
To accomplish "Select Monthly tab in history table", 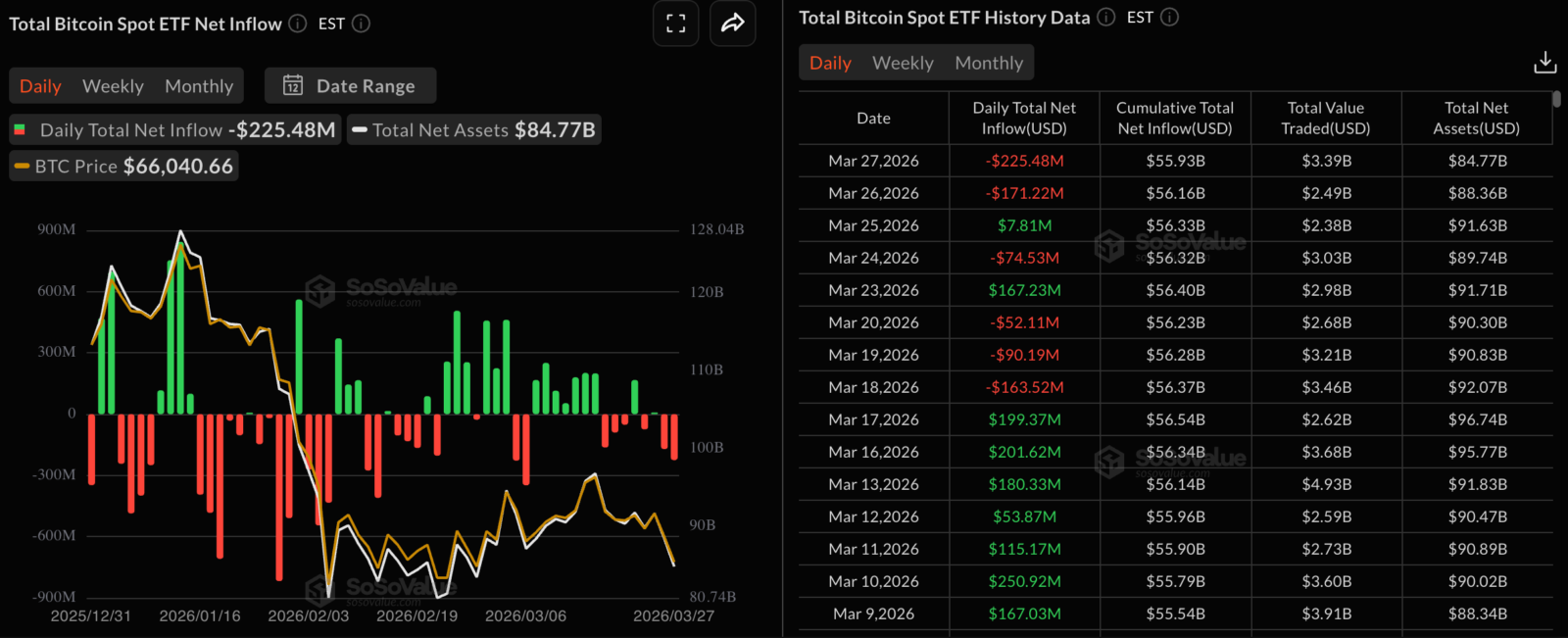I will coord(989,63).
